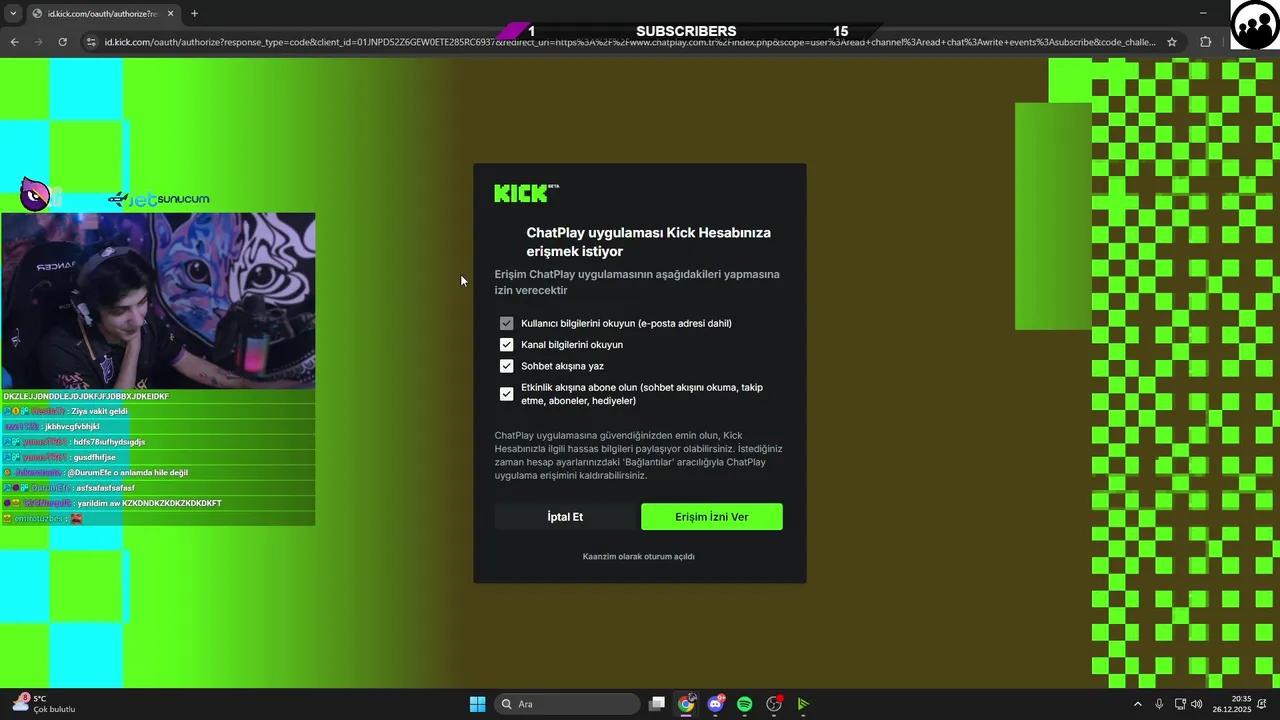Open a new tab with plus button
The height and width of the screenshot is (720, 1280).
click(194, 14)
